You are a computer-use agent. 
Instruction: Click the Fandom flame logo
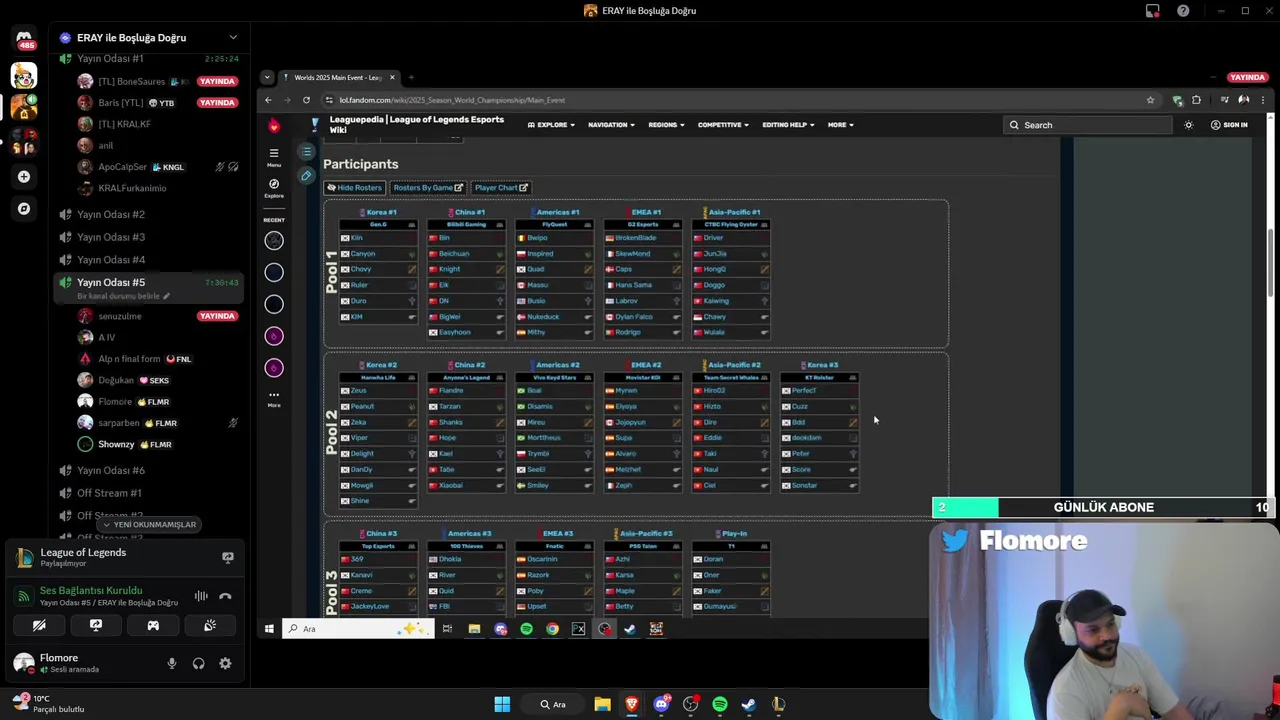pyautogui.click(x=274, y=125)
